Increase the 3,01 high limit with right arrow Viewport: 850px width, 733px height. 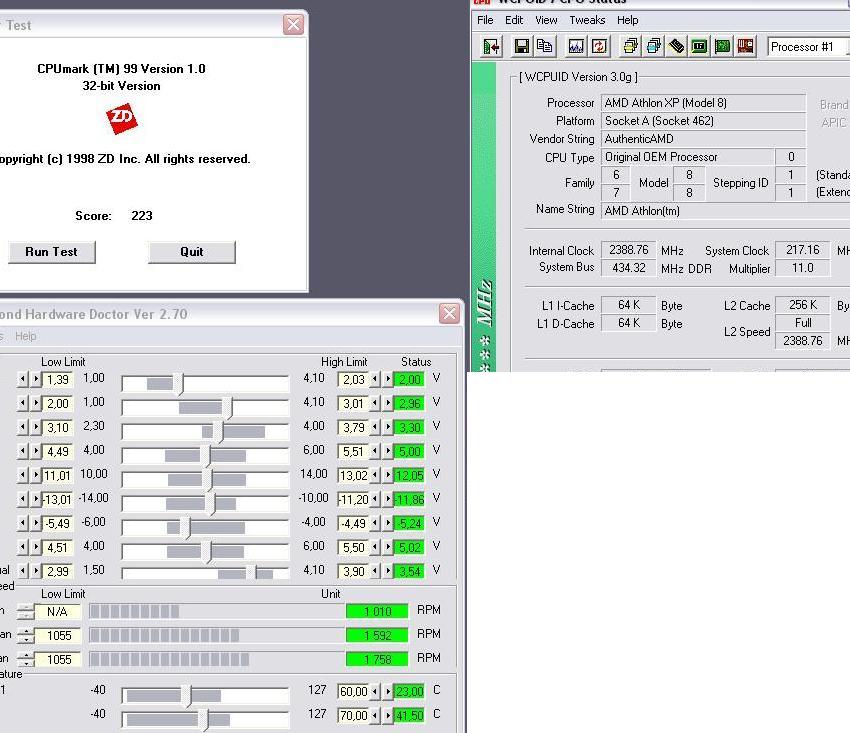coord(388,403)
